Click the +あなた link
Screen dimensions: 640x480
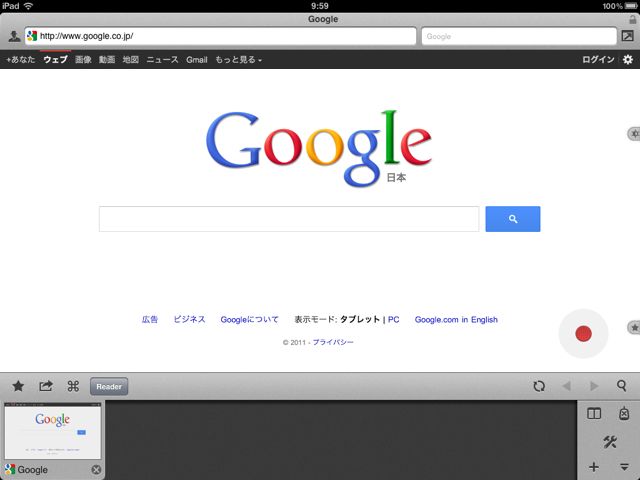(21, 60)
